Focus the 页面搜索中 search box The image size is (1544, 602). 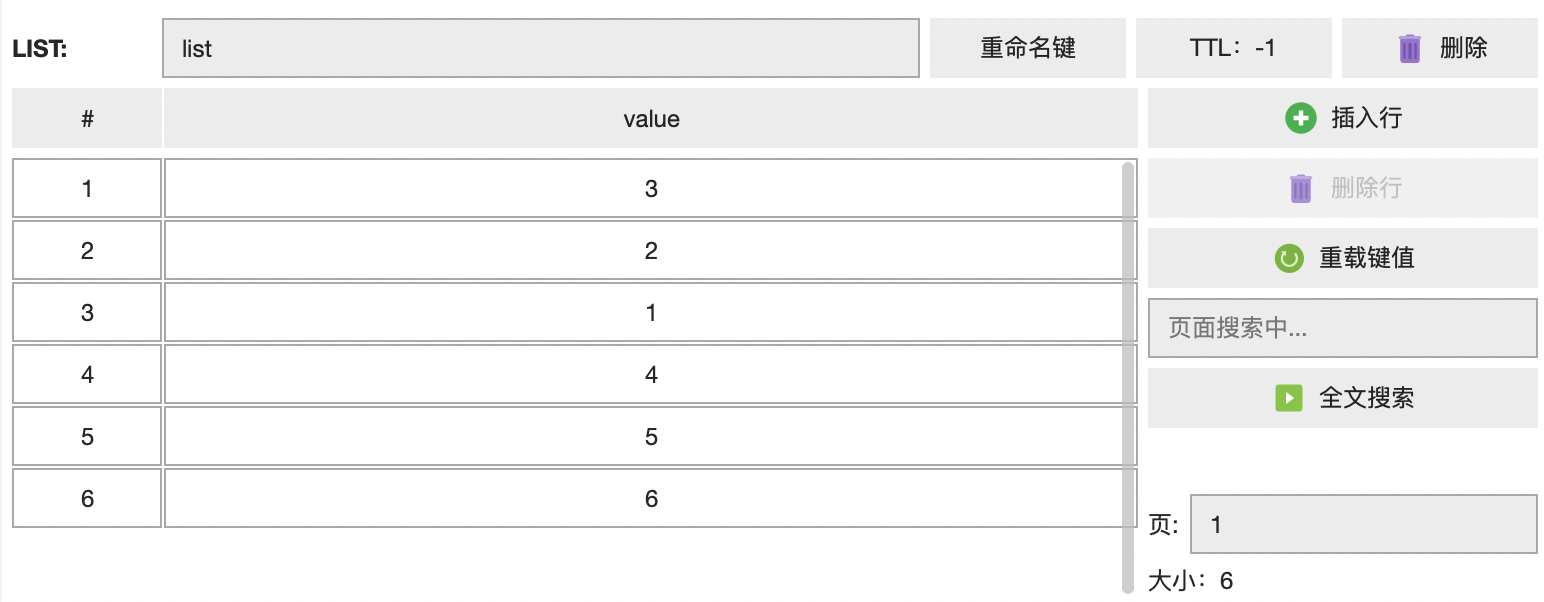pyautogui.click(x=1342, y=328)
